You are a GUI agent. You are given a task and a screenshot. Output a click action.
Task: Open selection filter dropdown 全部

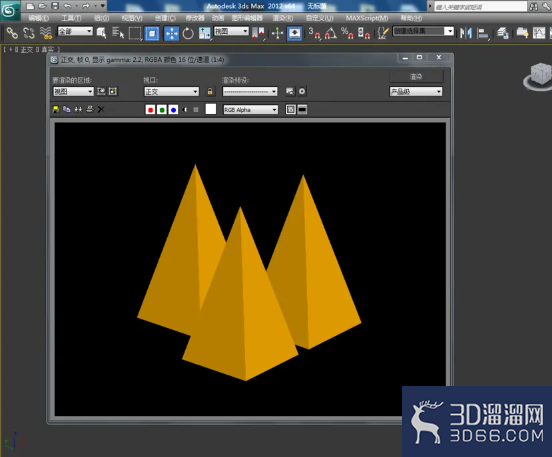point(75,31)
